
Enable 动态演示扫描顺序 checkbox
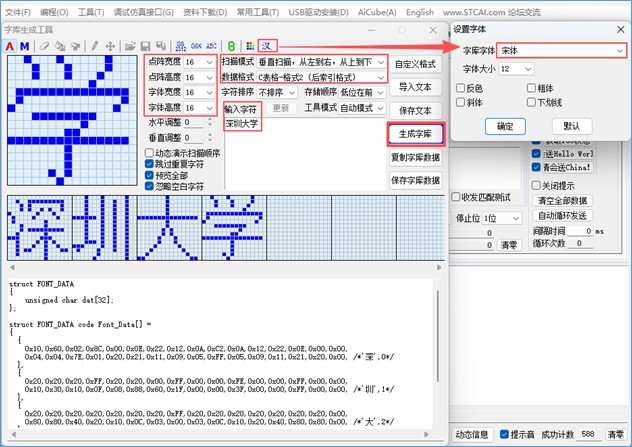150,154
